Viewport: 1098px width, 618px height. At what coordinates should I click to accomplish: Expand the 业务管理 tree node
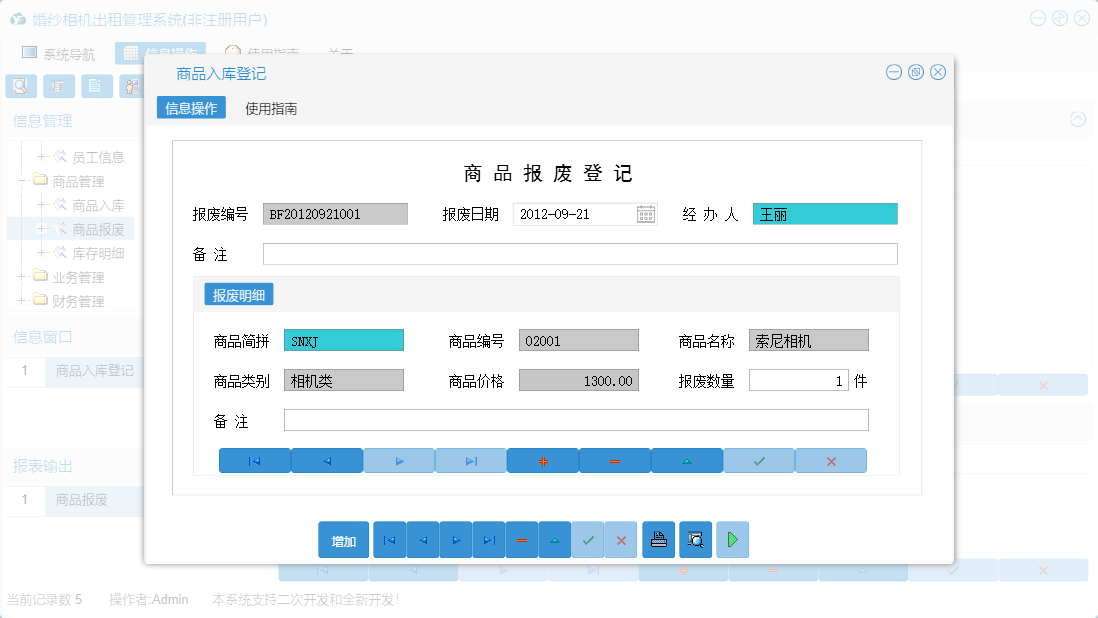coord(23,277)
